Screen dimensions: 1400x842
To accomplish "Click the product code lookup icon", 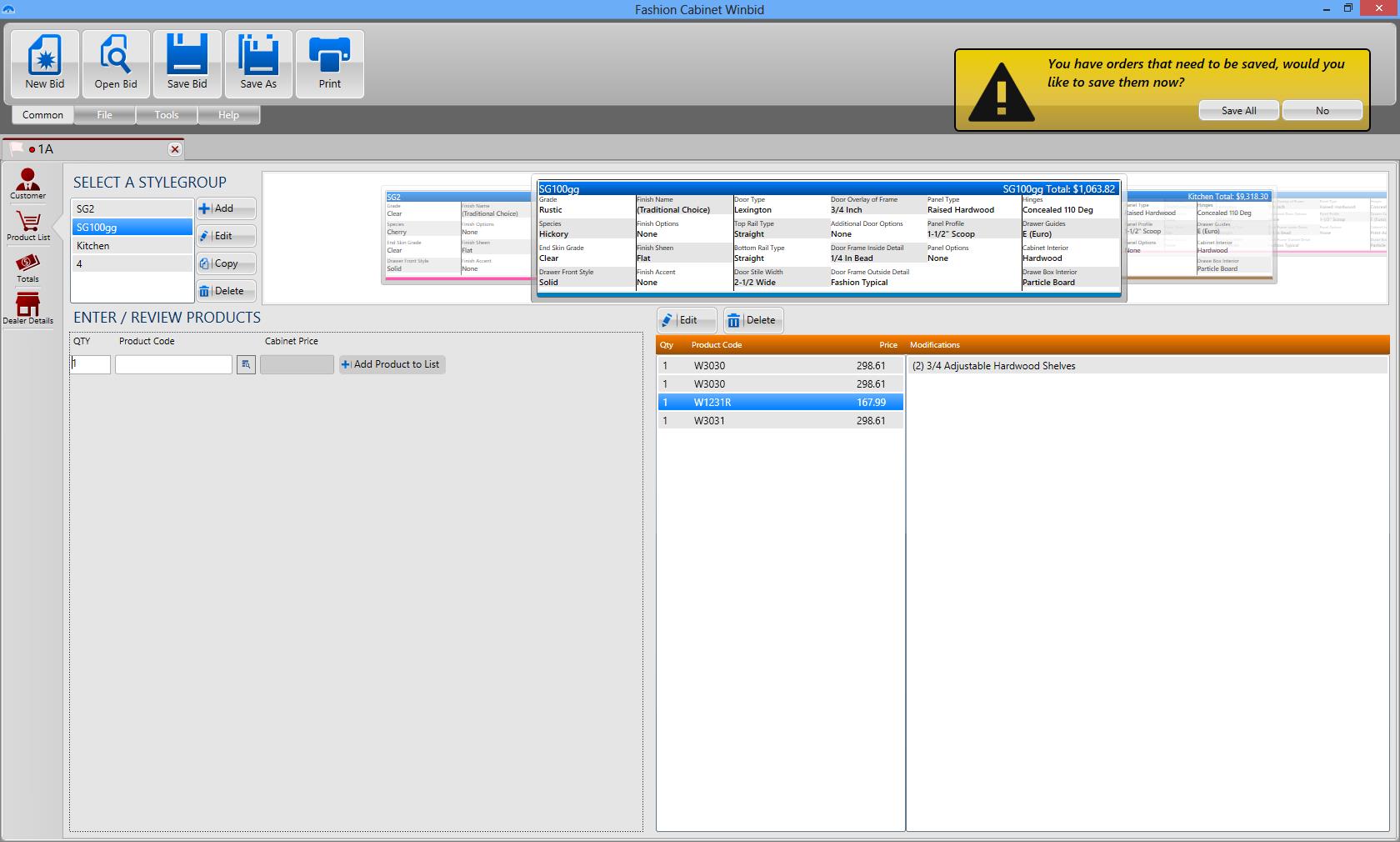I will click(246, 364).
